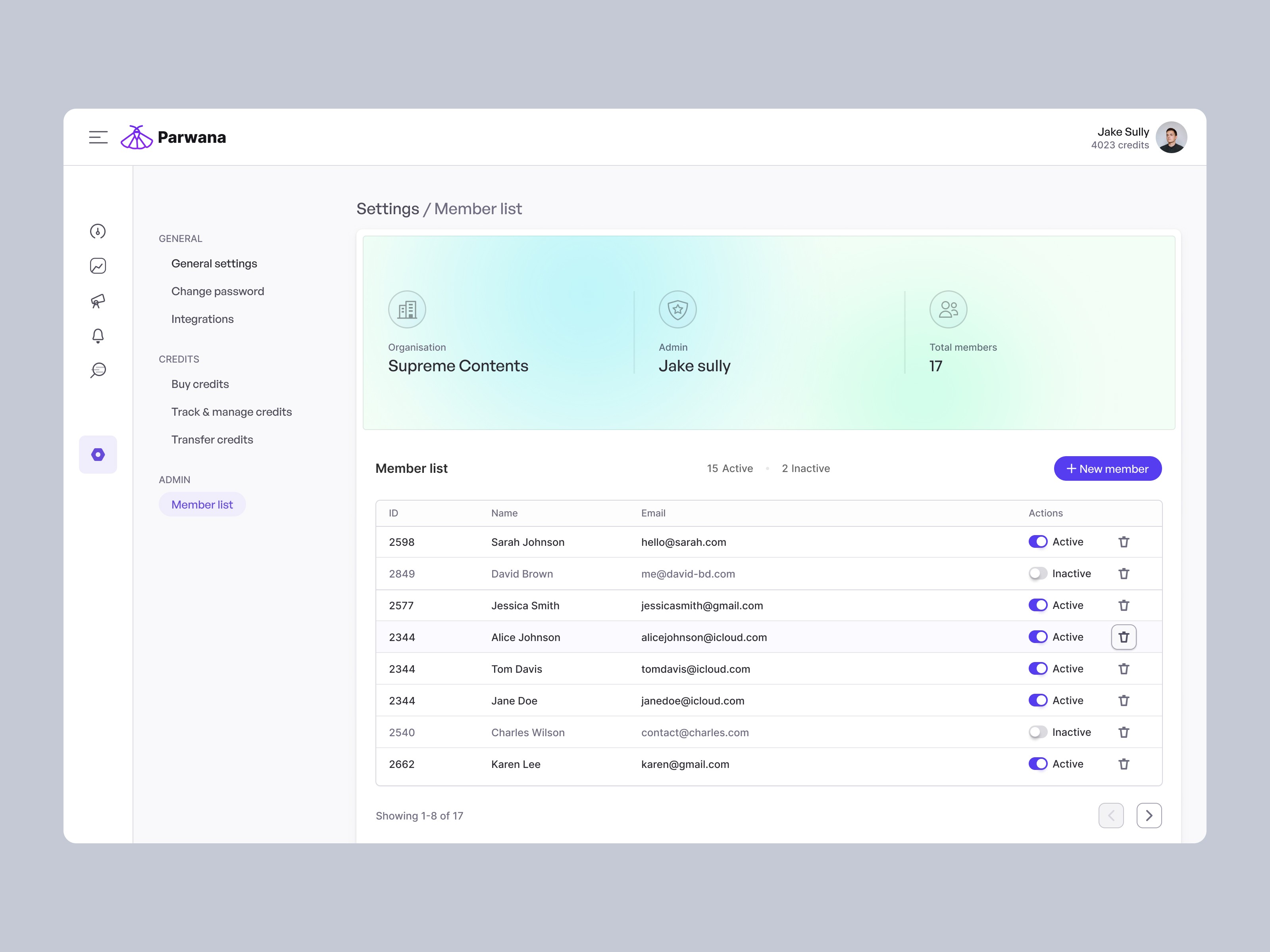The image size is (1270, 952).
Task: Open the Integrations settings page
Action: 202,319
